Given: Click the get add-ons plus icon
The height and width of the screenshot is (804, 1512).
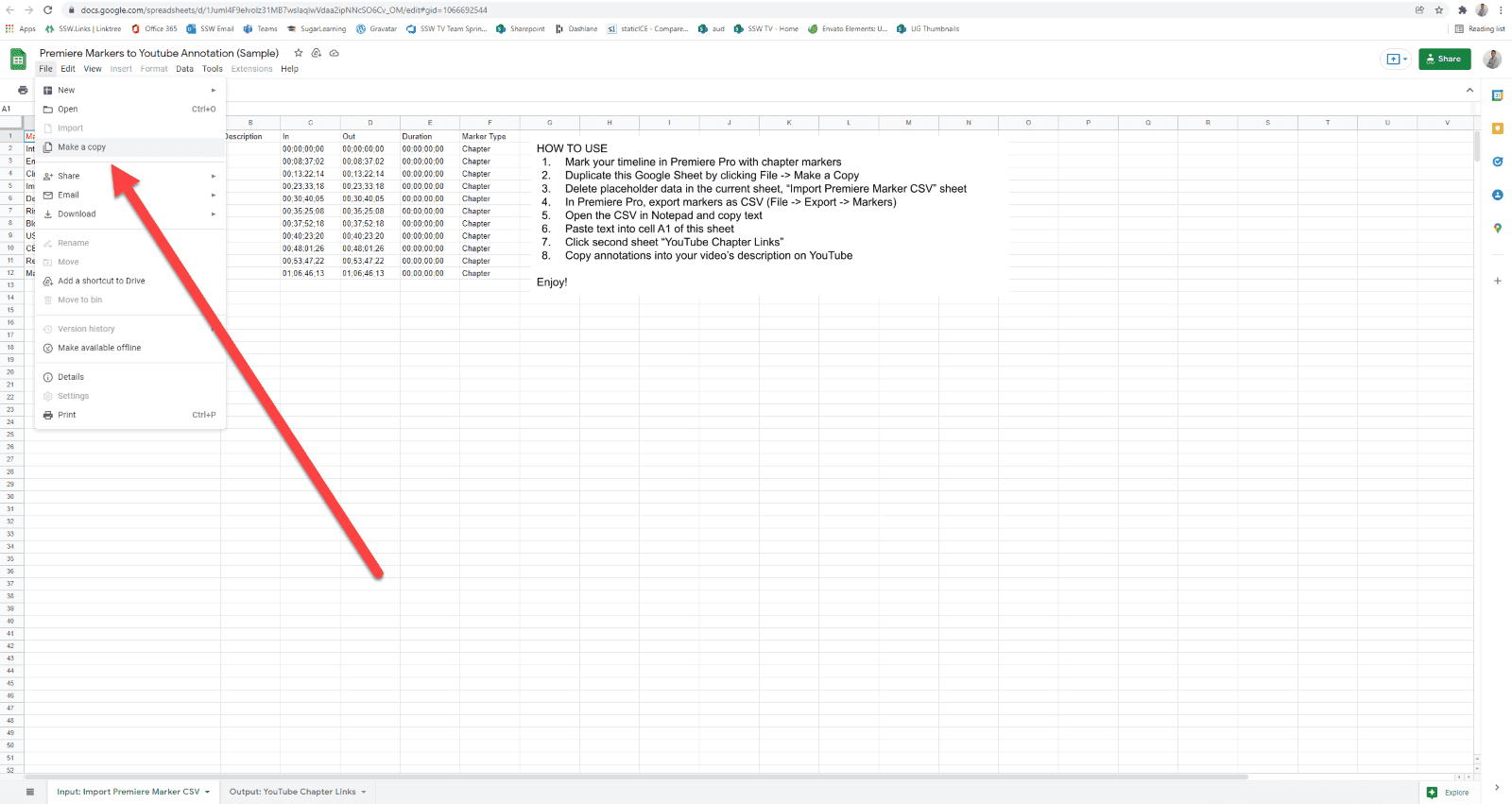Looking at the screenshot, I should coord(1497,281).
